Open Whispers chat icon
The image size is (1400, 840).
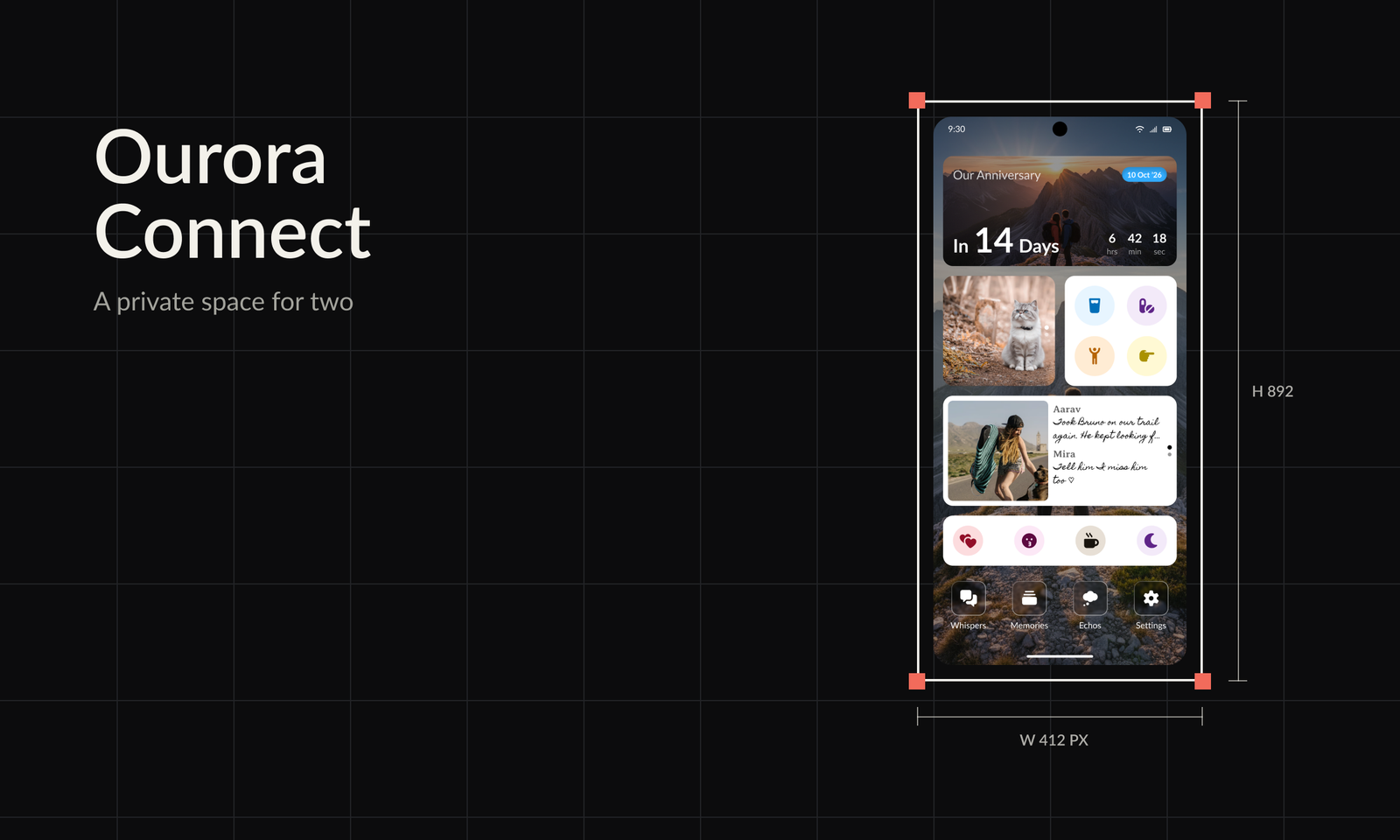pos(969,598)
